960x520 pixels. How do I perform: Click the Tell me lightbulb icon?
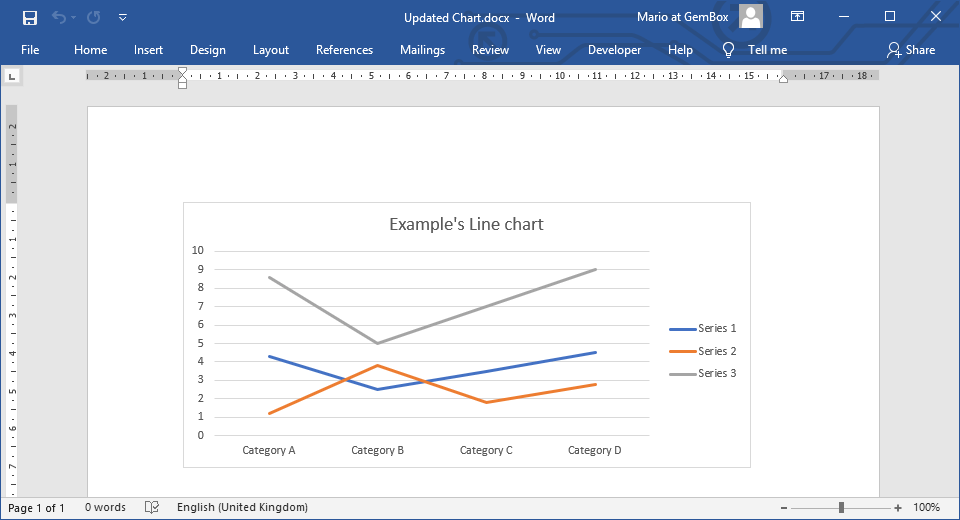pyautogui.click(x=728, y=50)
